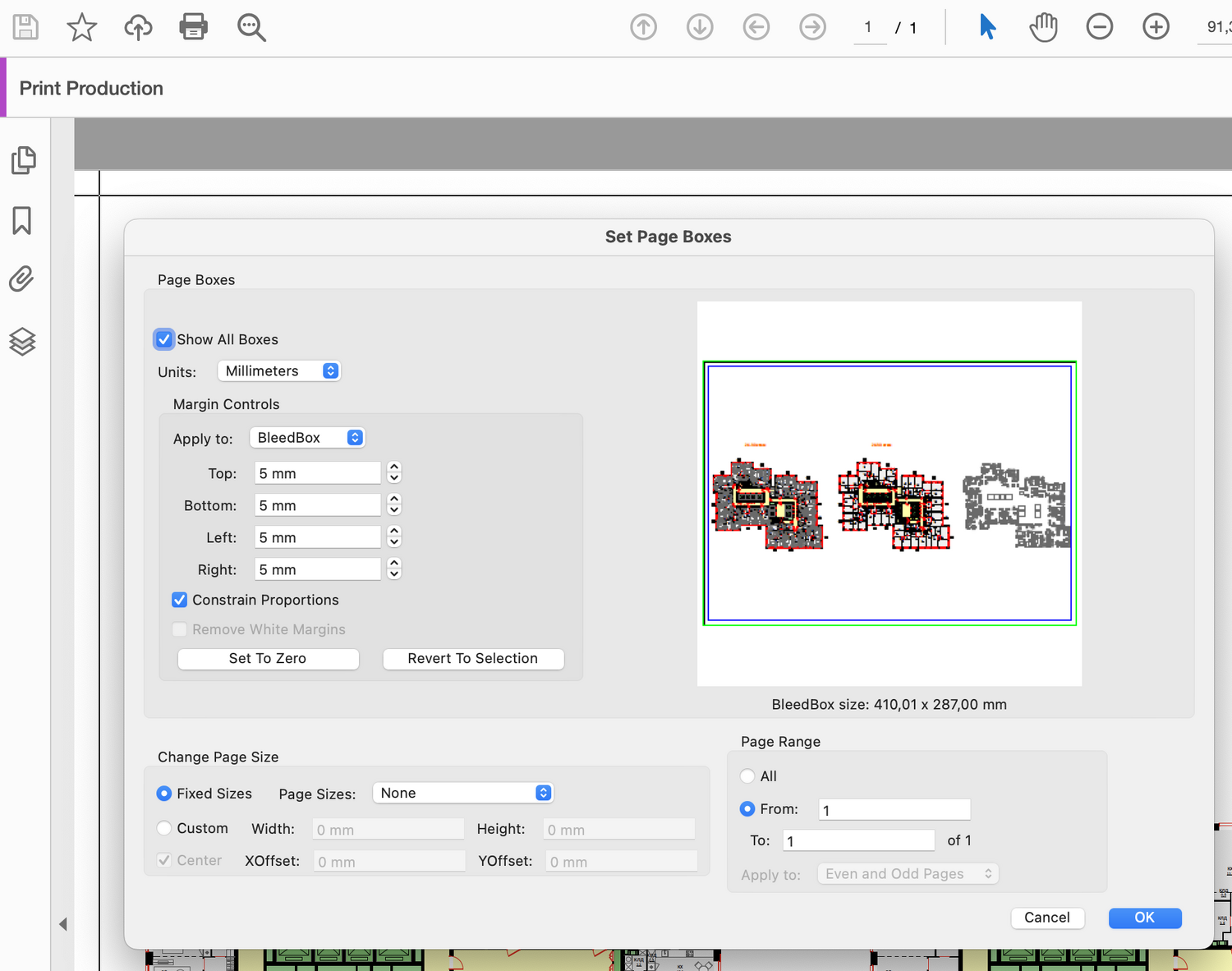Click the BleedBox size 410,01 x 287,00 mm text

890,704
